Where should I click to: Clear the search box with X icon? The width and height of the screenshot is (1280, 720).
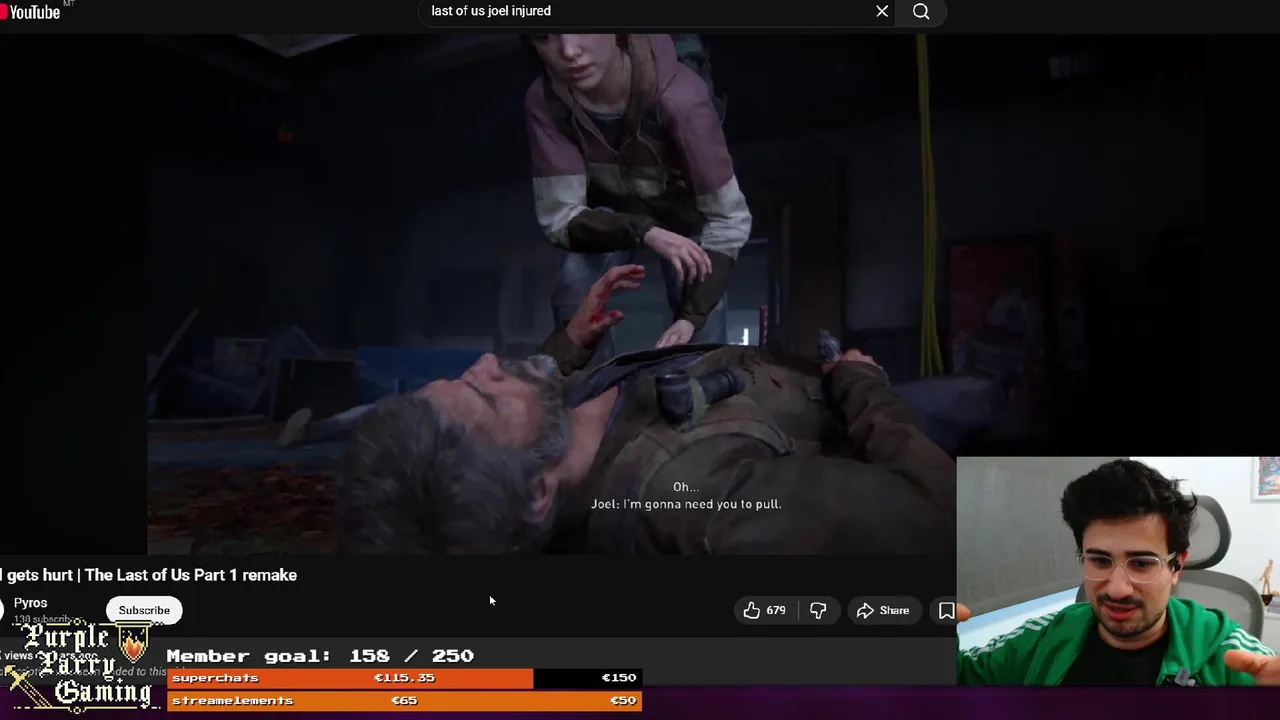[882, 11]
